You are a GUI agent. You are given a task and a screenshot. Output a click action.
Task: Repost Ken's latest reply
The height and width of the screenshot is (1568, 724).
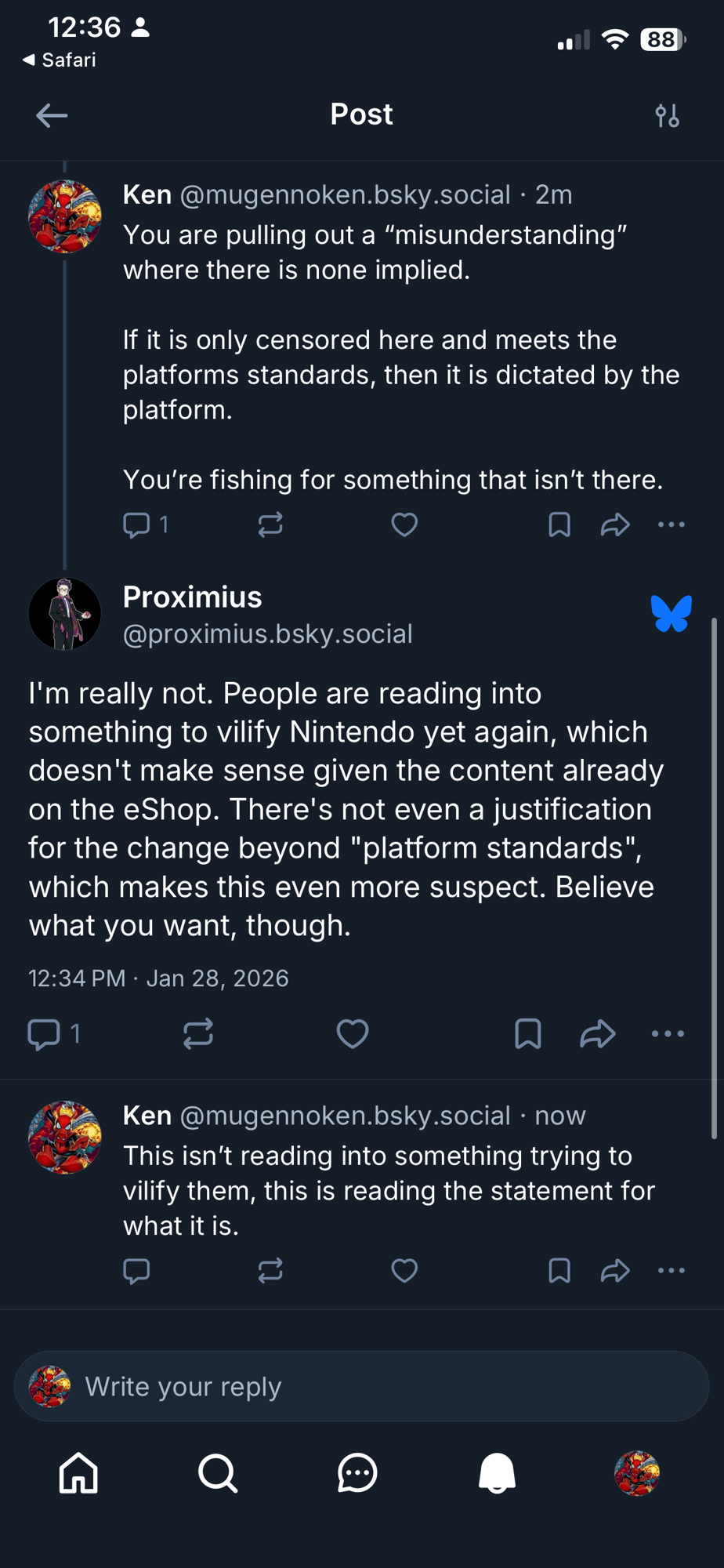click(270, 1270)
